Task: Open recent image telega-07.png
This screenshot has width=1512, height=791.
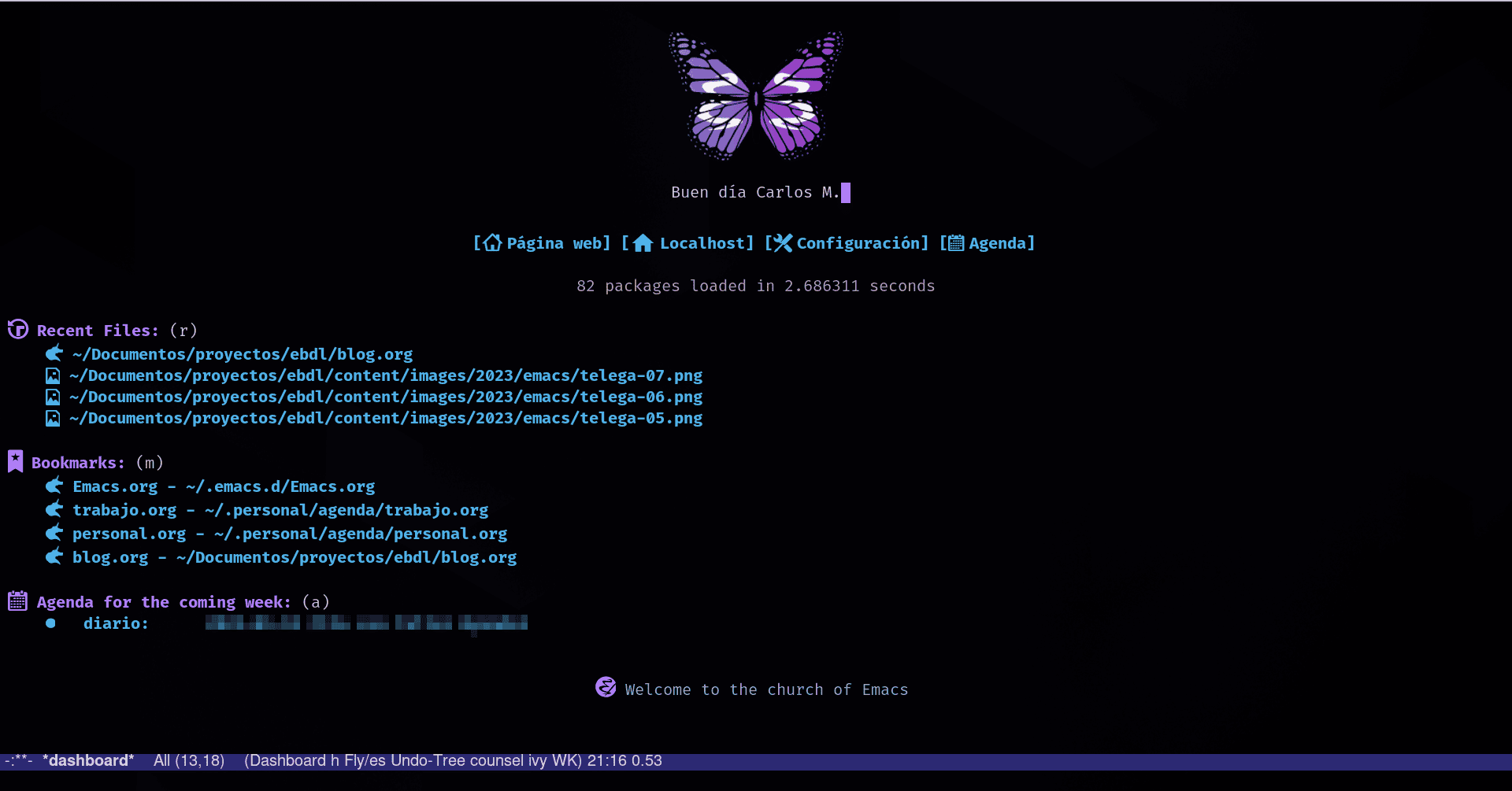Action: [x=386, y=375]
